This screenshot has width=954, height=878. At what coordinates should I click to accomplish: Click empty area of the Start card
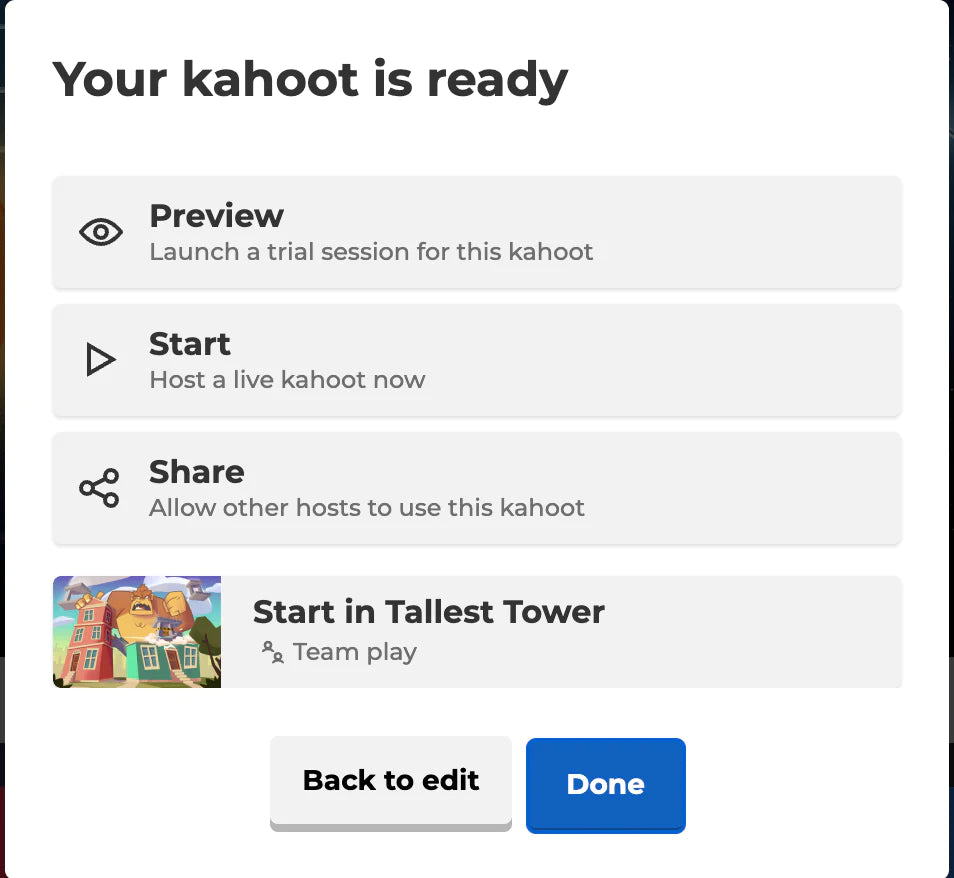(x=700, y=360)
